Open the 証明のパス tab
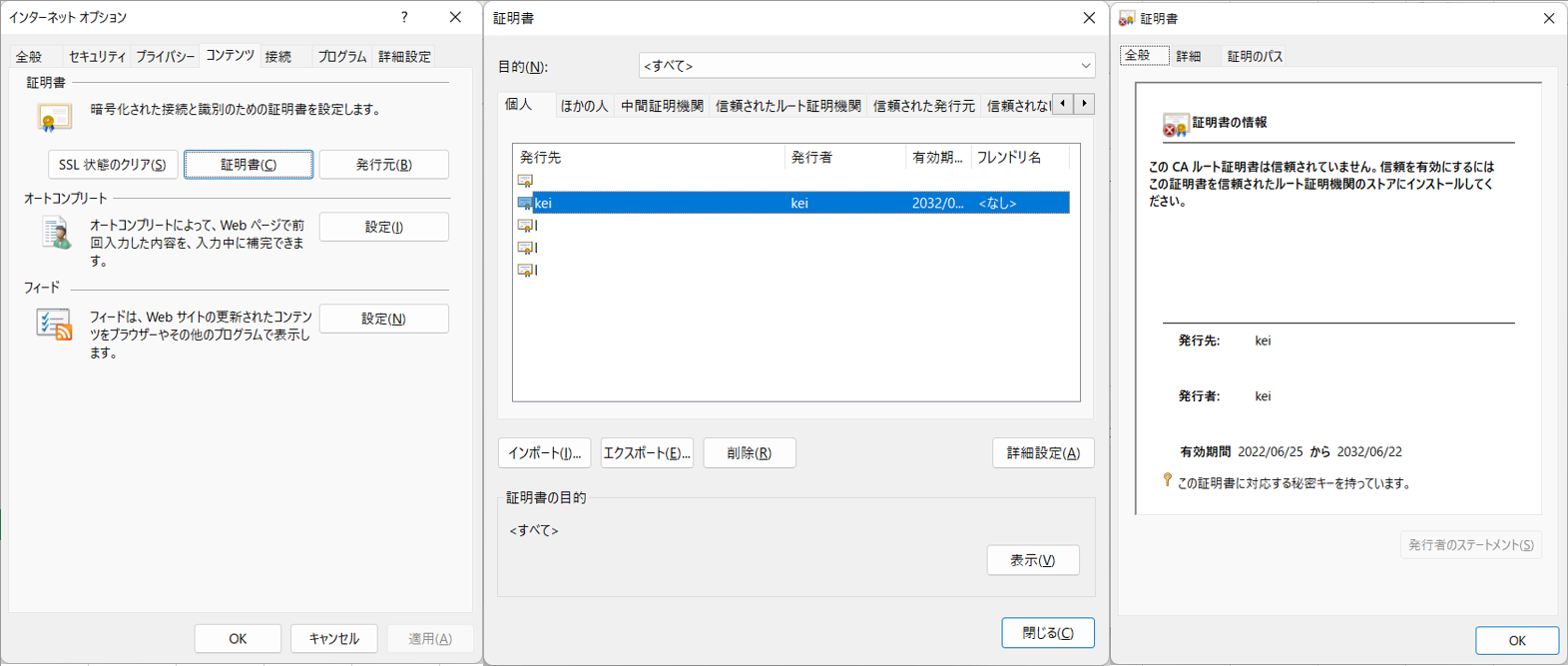 [x=1255, y=56]
